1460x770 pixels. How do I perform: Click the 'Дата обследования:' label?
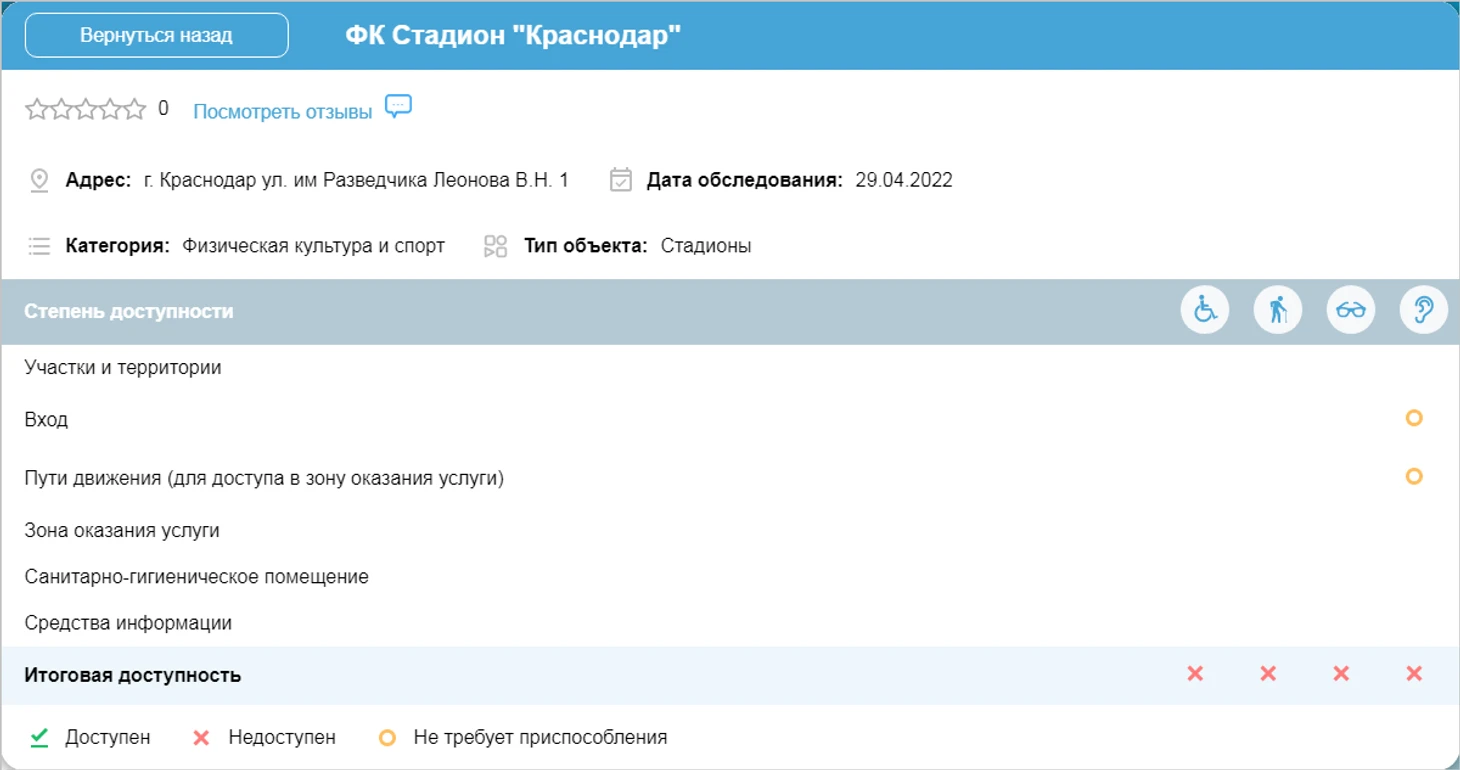point(745,181)
